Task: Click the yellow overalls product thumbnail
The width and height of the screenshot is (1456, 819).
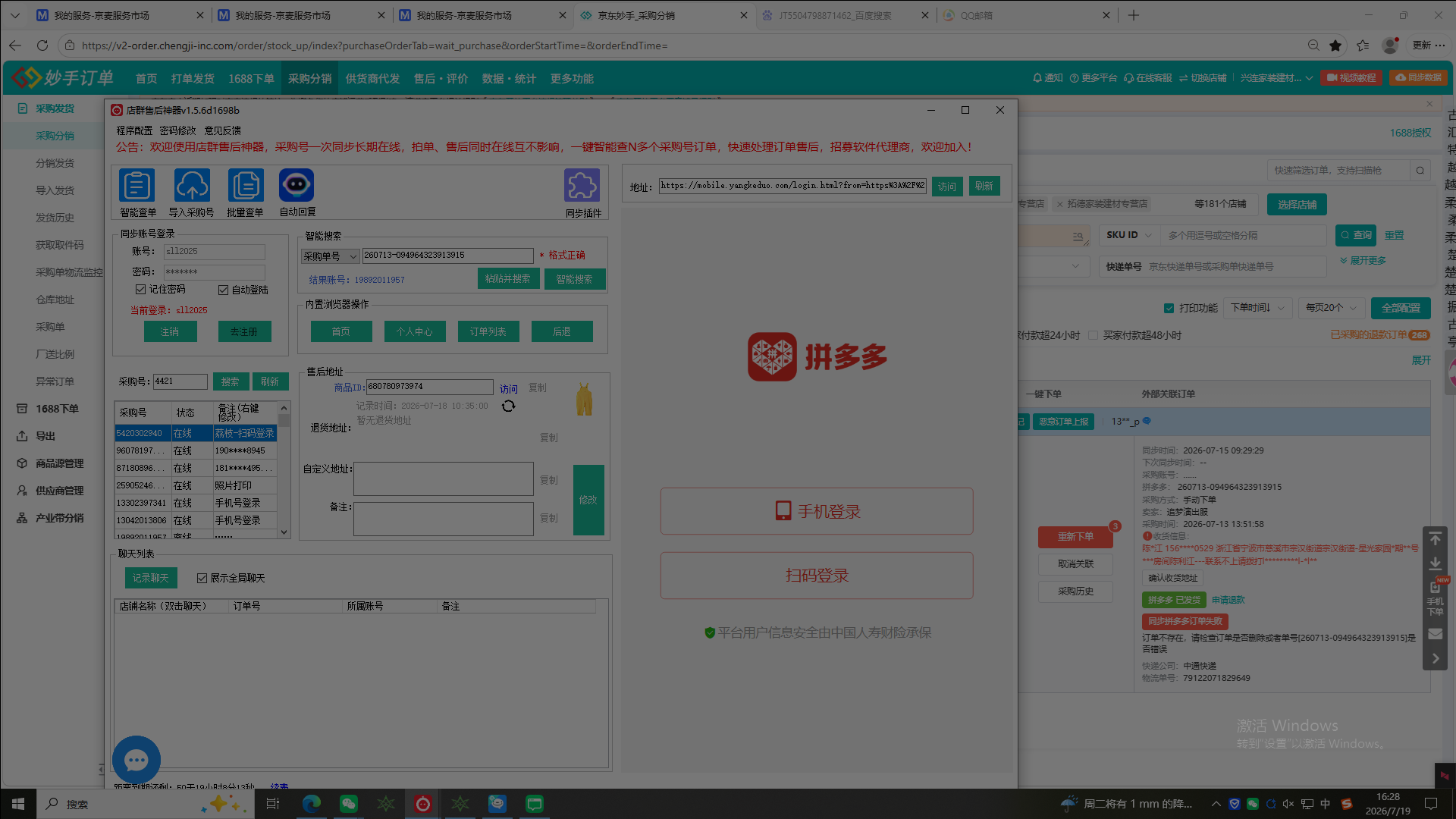Action: [x=584, y=400]
